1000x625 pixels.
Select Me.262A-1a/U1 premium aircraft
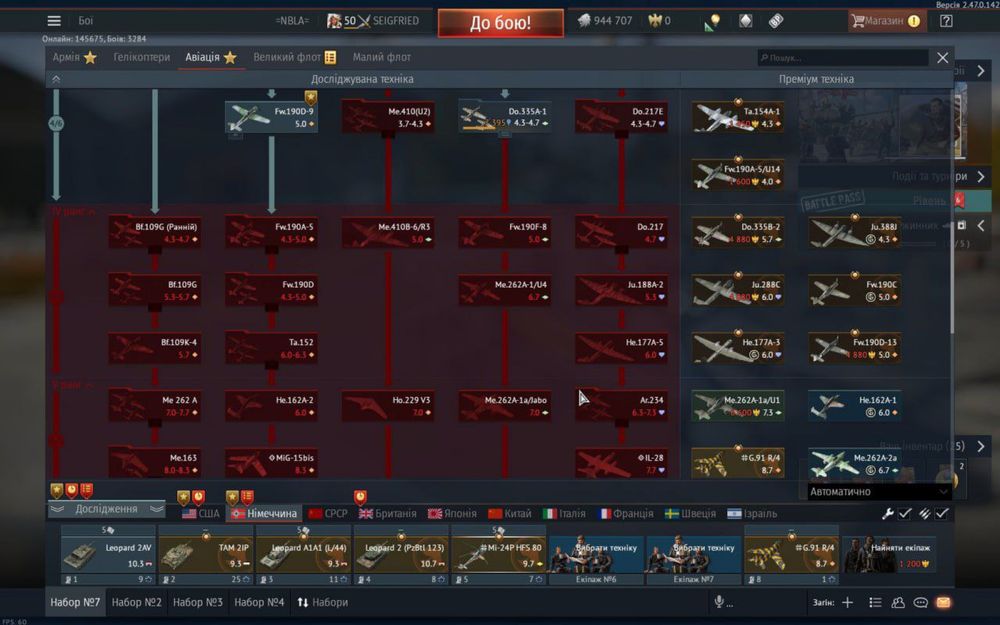pos(738,406)
